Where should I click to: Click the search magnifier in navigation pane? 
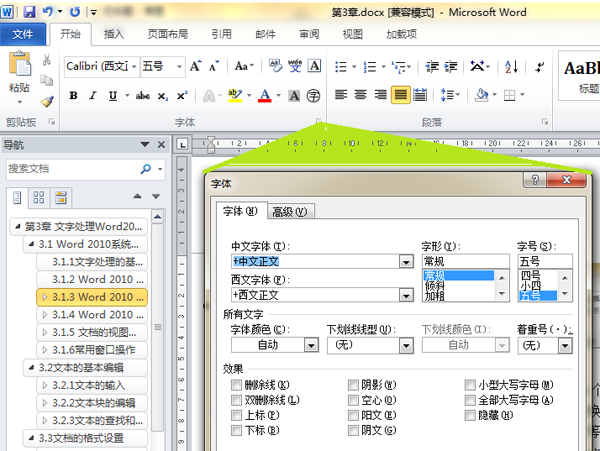146,169
